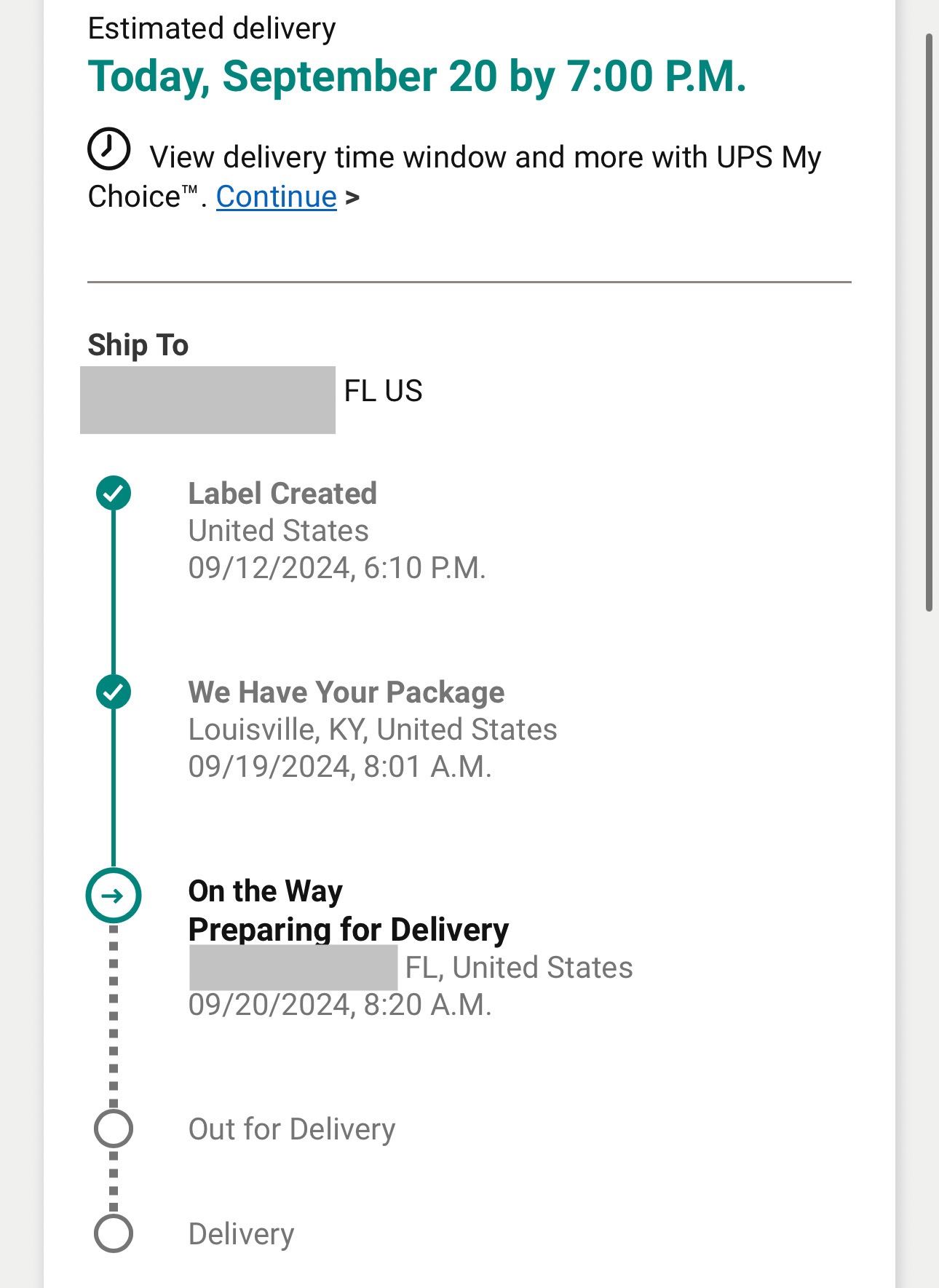Click the Preparing for Delivery status text
Viewport: 939px width, 1288px height.
[x=349, y=930]
